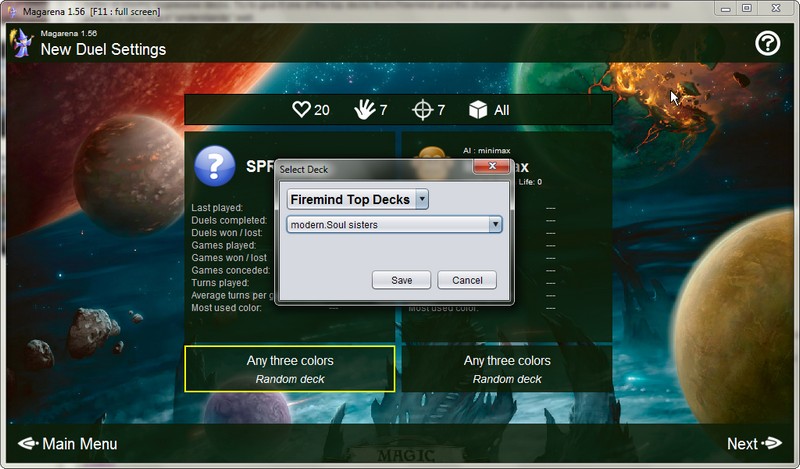Maximize the Magarena window
This screenshot has width=800, height=469.
coord(746,9)
